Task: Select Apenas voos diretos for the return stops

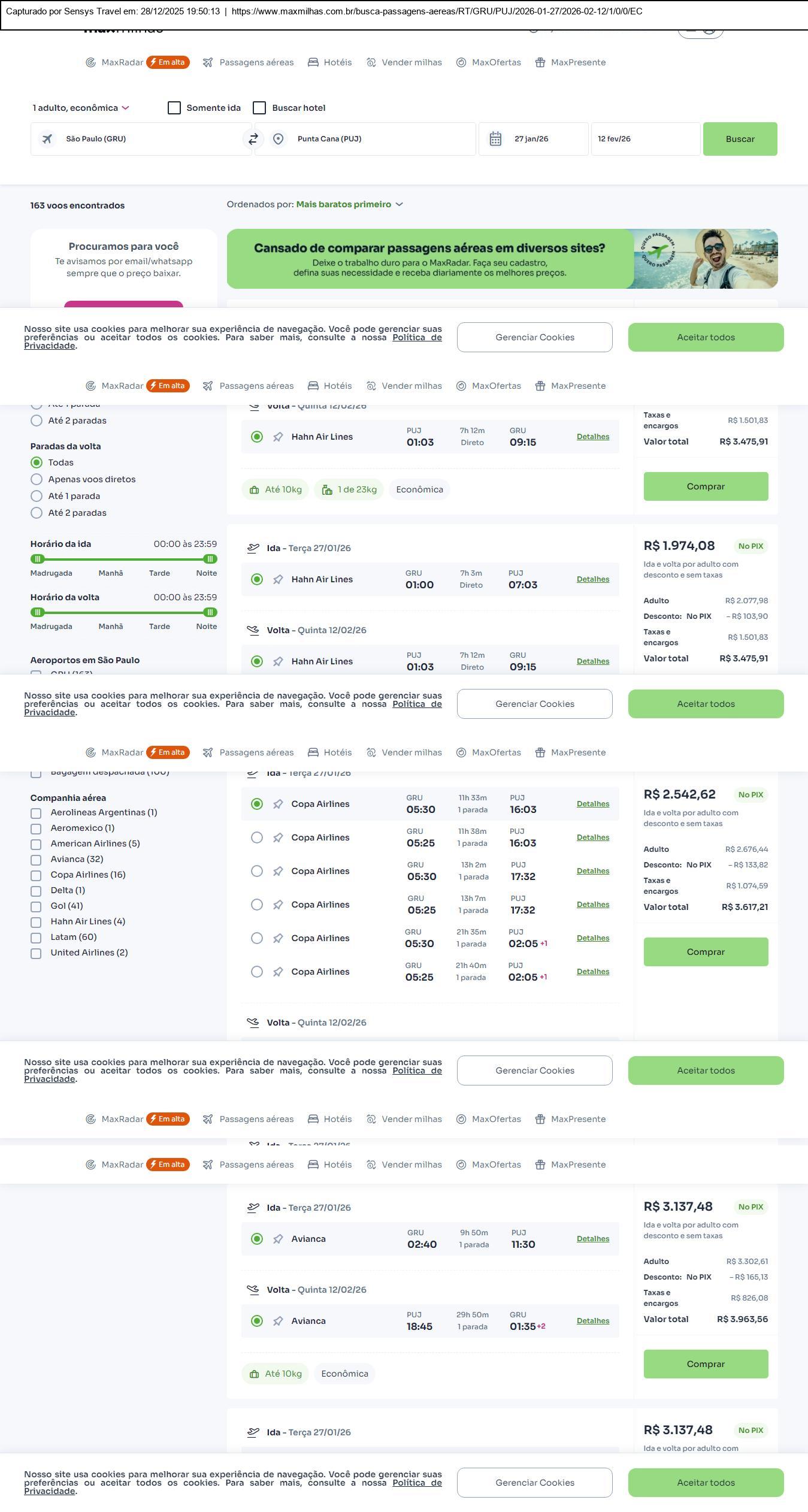Action: 37,479
